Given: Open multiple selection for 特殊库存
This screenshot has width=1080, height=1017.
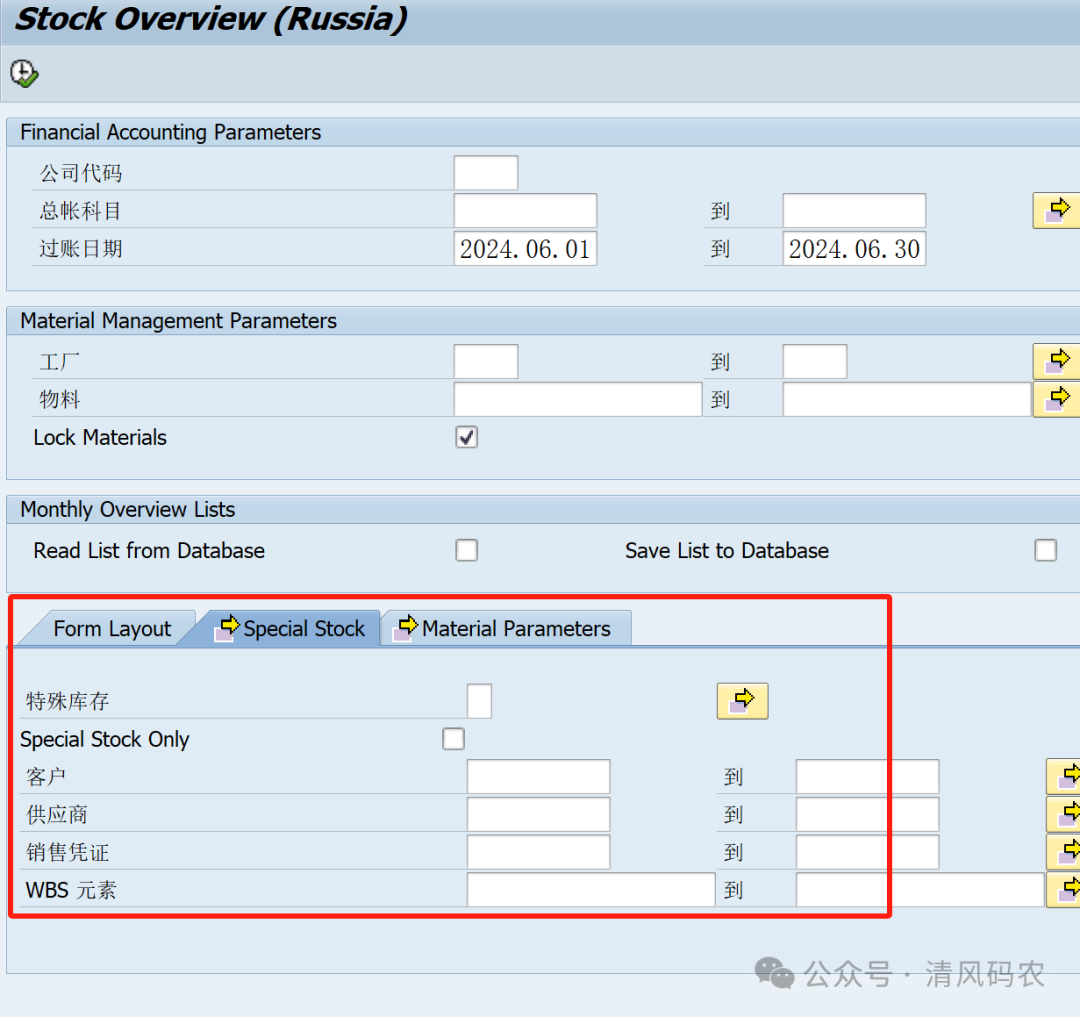Looking at the screenshot, I should click(742, 701).
